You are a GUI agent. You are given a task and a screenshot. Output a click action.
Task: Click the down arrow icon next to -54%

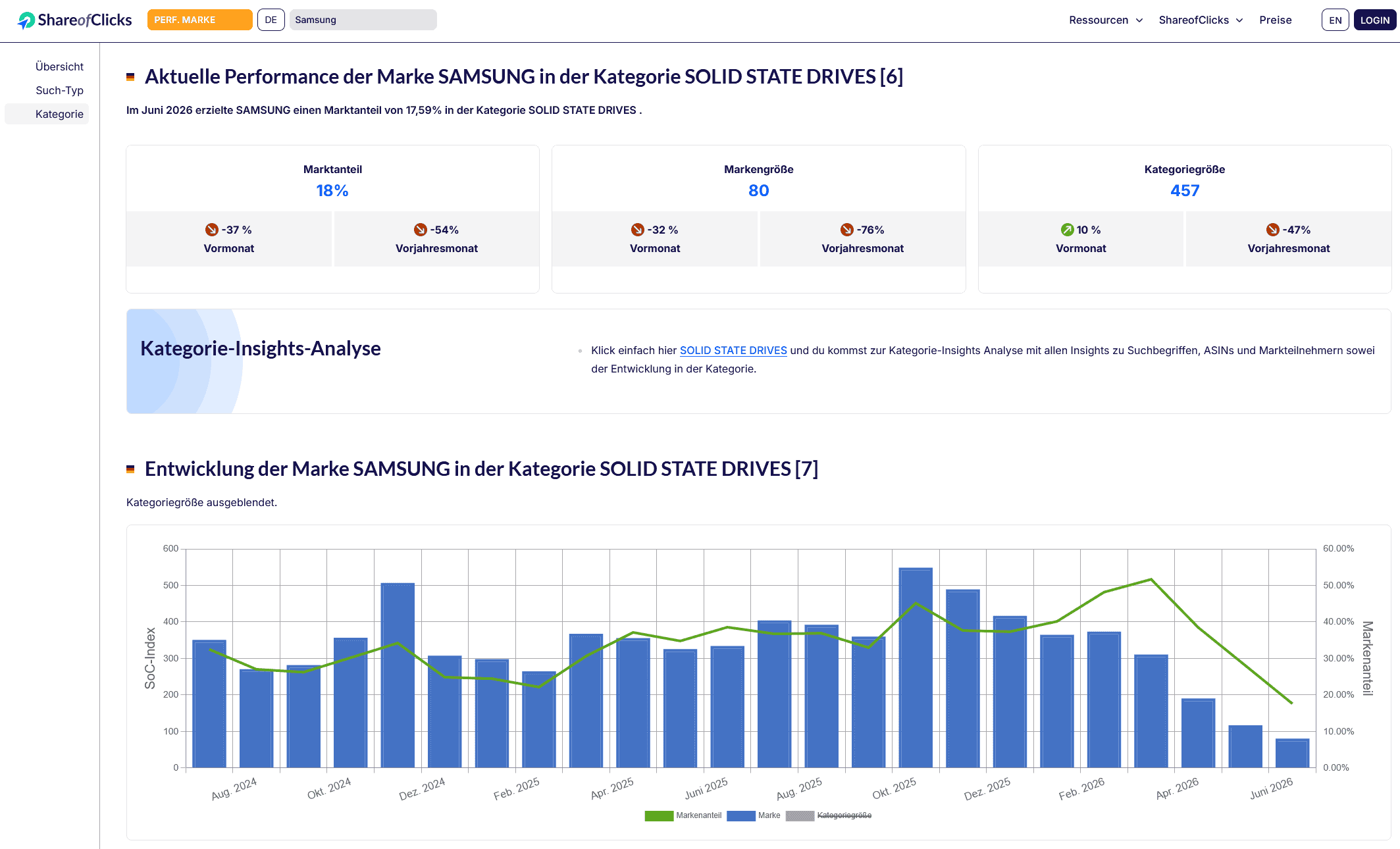point(420,230)
